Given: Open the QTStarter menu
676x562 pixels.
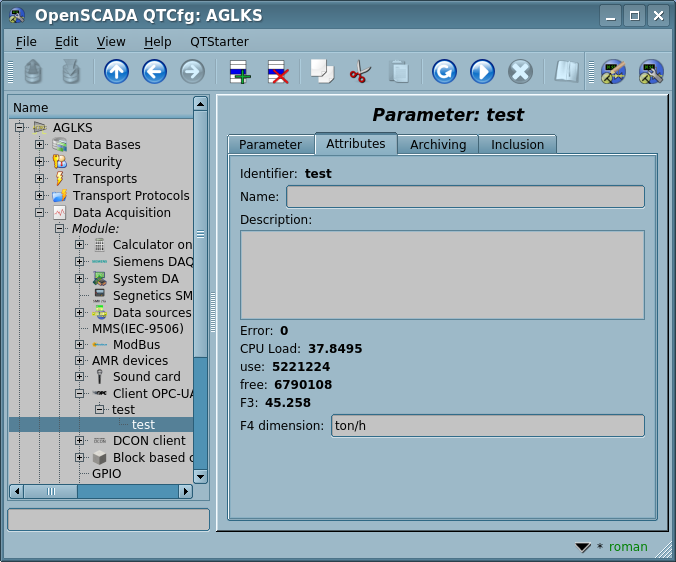Looking at the screenshot, I should click(x=219, y=42).
